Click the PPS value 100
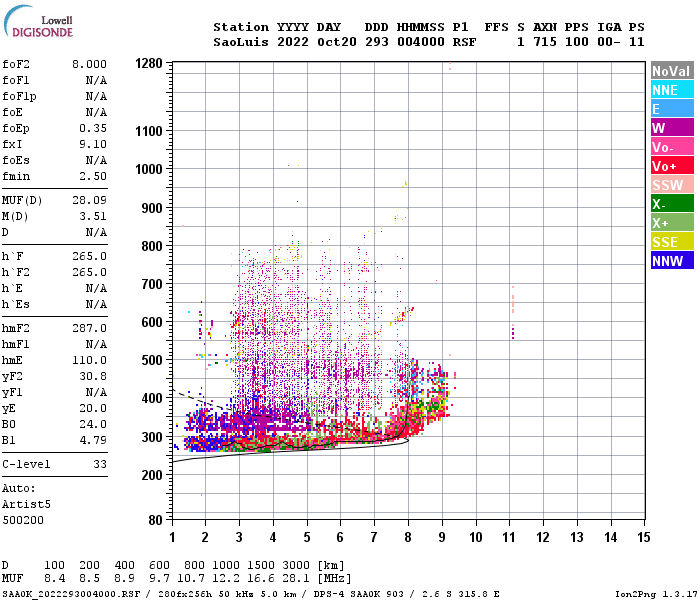Viewport: 700px width, 600px height. tap(577, 42)
